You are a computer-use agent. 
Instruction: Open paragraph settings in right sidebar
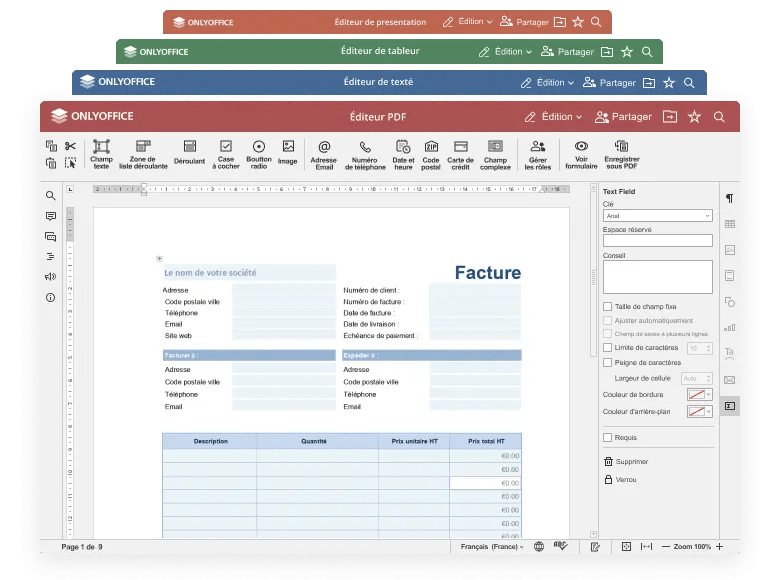pyautogui.click(x=729, y=198)
